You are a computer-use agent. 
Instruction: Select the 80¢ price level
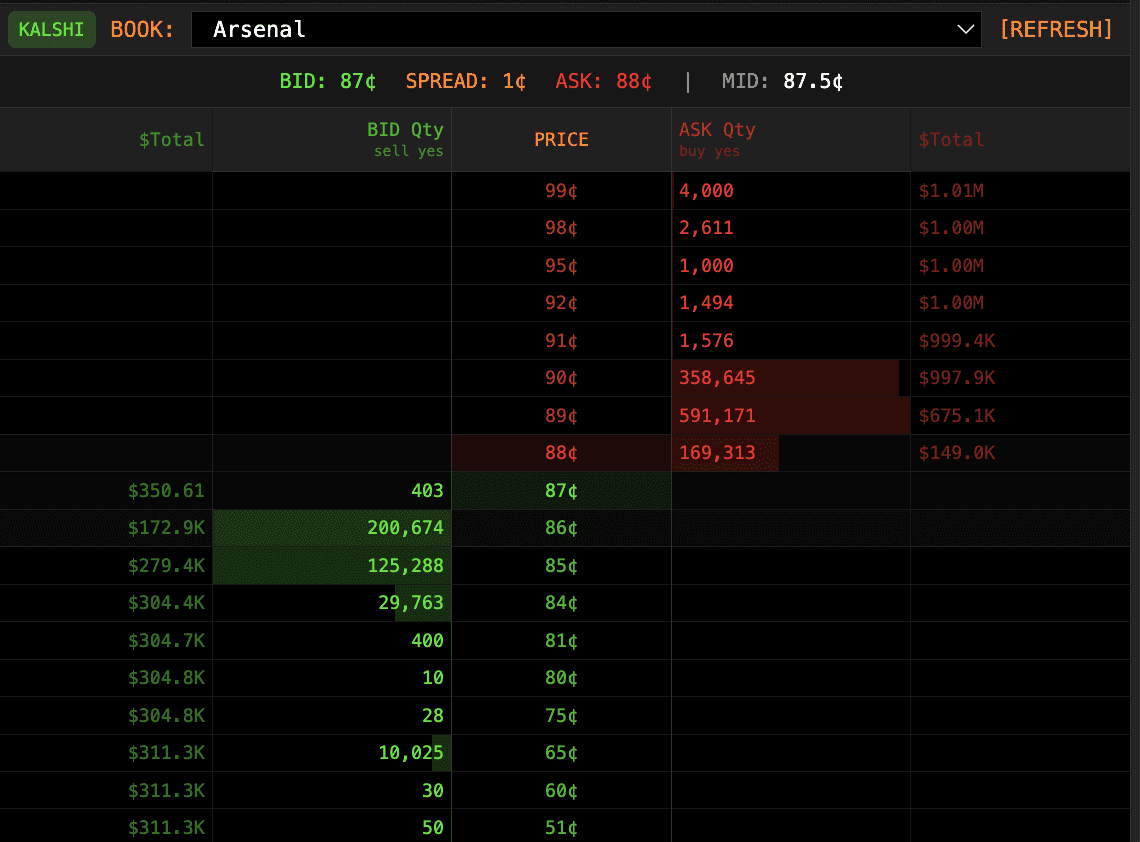click(x=561, y=677)
